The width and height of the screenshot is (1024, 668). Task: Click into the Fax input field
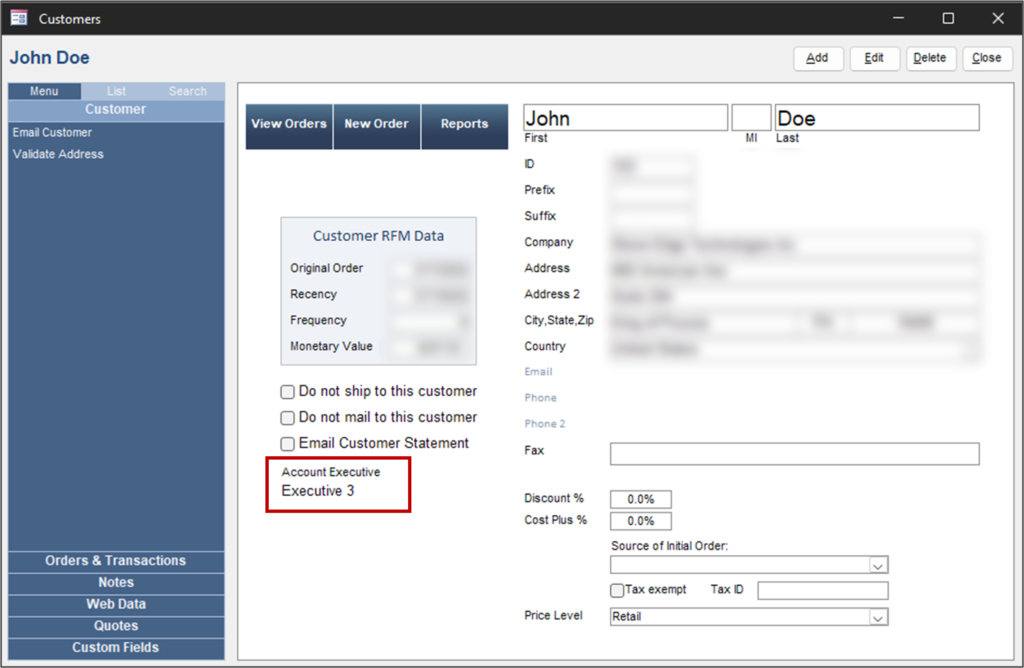tap(794, 454)
